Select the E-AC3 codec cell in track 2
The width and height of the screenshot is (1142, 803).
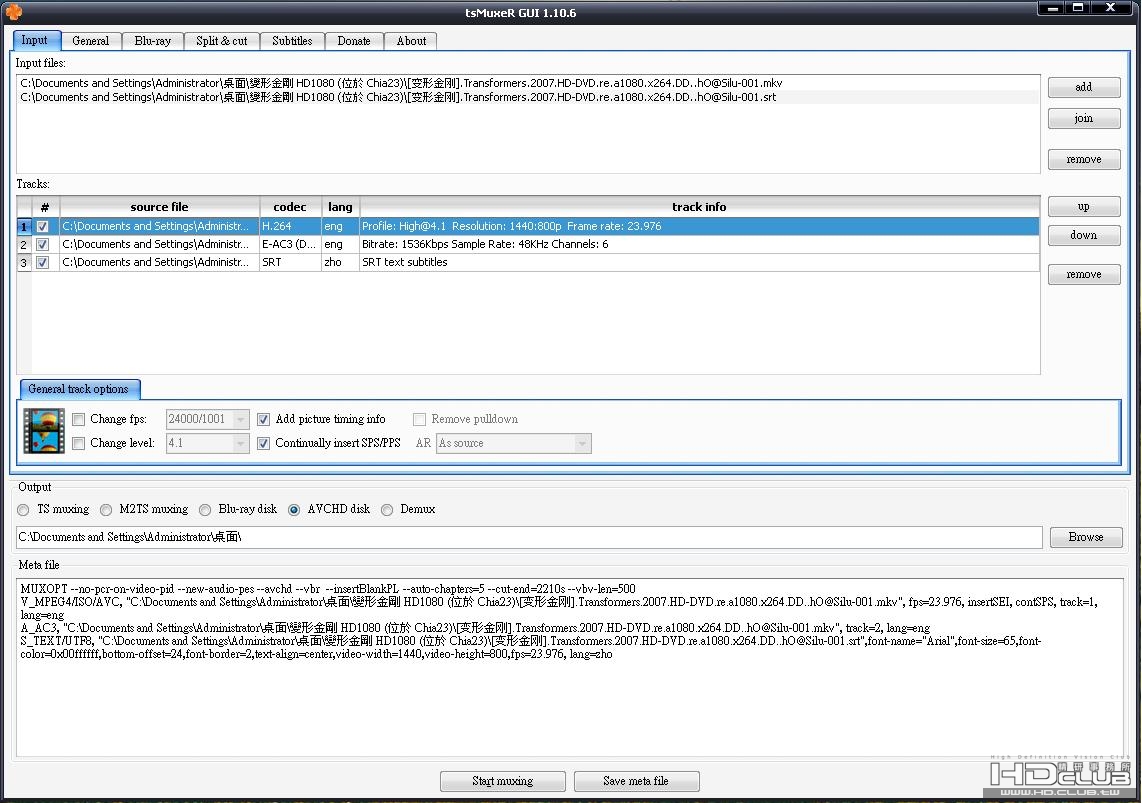pyautogui.click(x=290, y=245)
